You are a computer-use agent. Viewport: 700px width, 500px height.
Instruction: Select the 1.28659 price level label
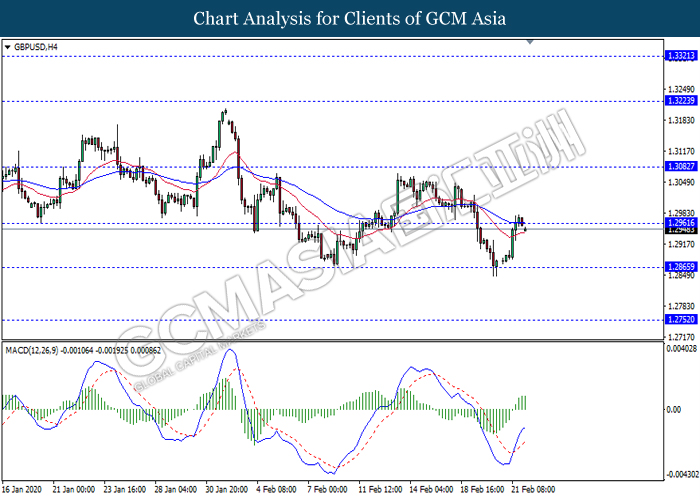click(x=681, y=267)
